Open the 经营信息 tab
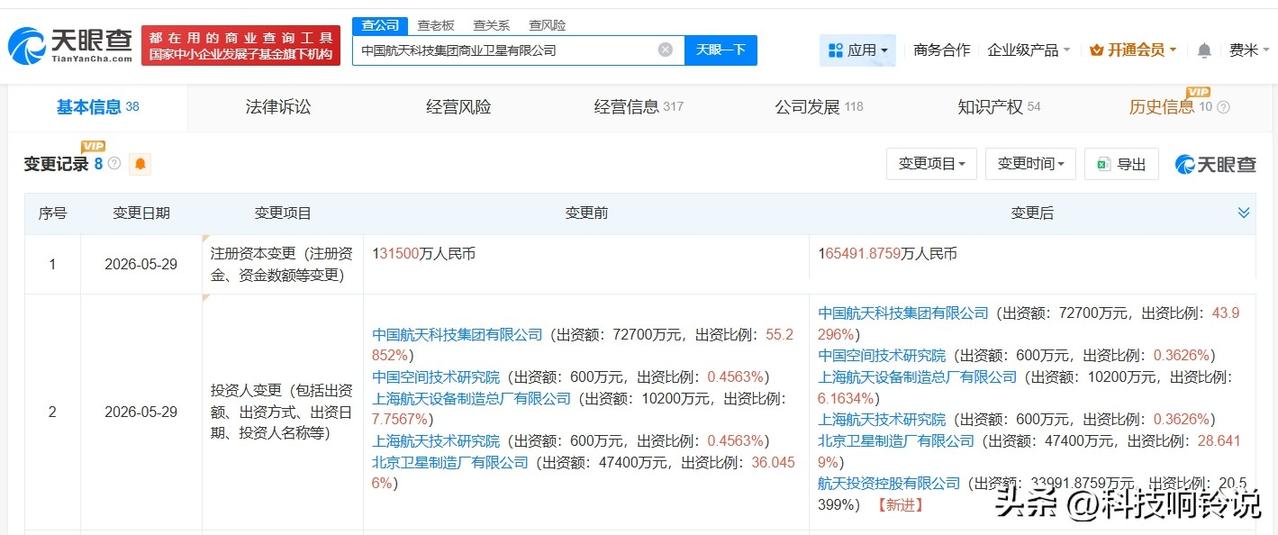The width and height of the screenshot is (1278, 535). [638, 107]
